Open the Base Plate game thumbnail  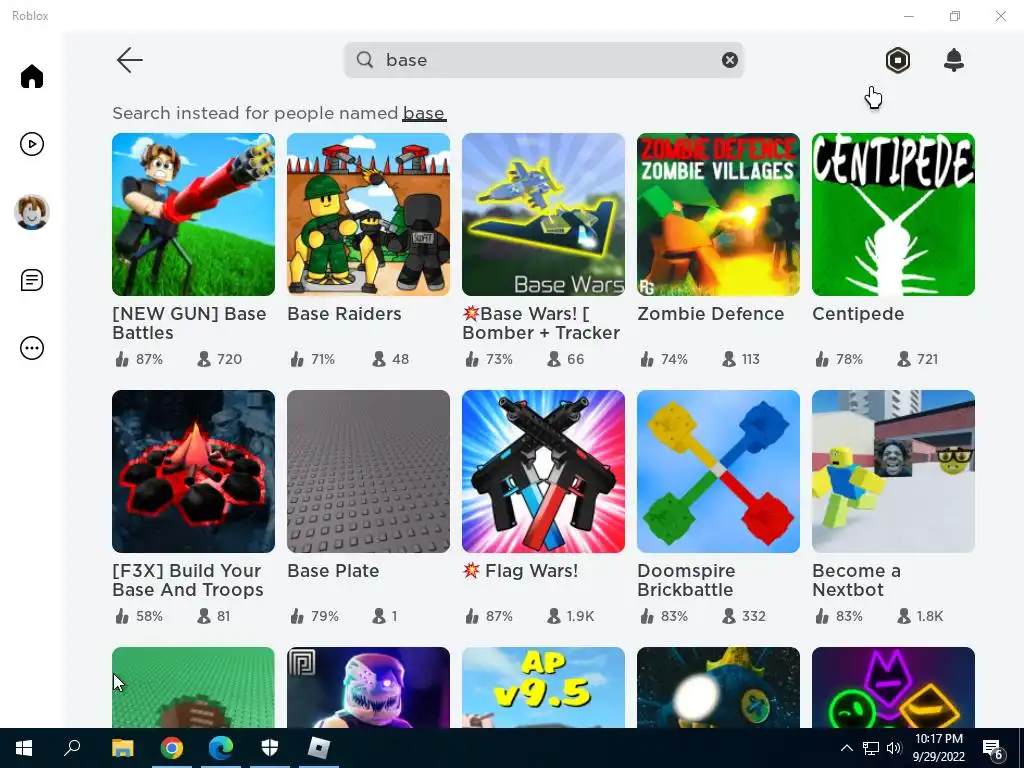tap(368, 472)
